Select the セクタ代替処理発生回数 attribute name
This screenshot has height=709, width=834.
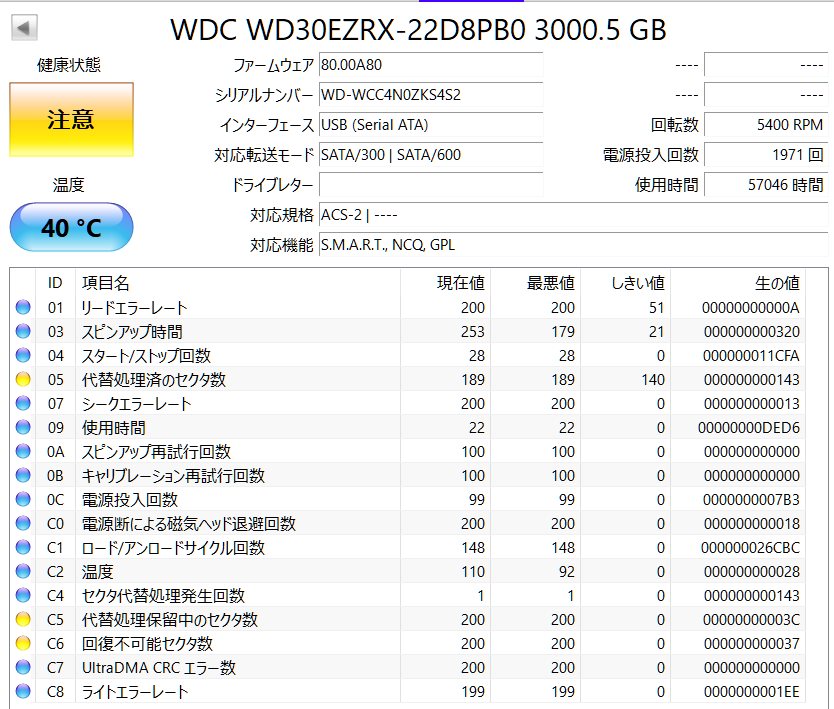(163, 596)
